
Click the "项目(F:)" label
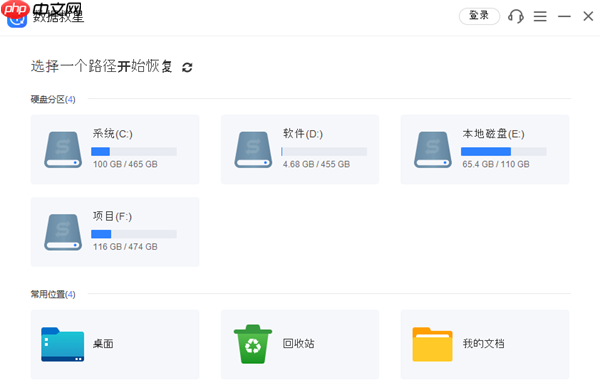pos(112,217)
